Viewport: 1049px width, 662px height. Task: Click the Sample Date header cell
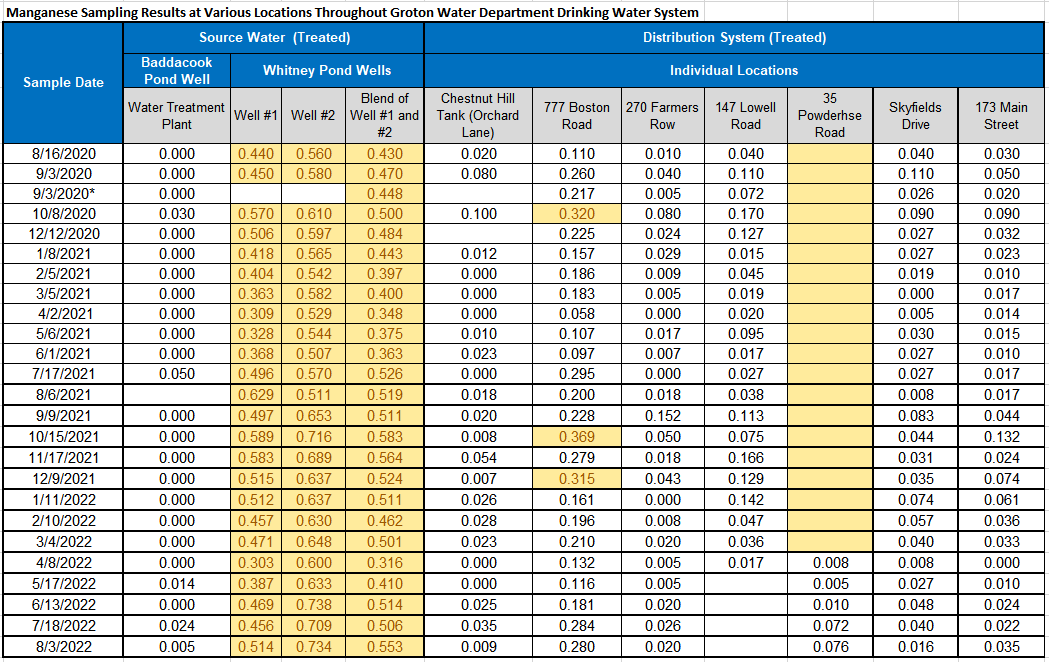(x=63, y=82)
